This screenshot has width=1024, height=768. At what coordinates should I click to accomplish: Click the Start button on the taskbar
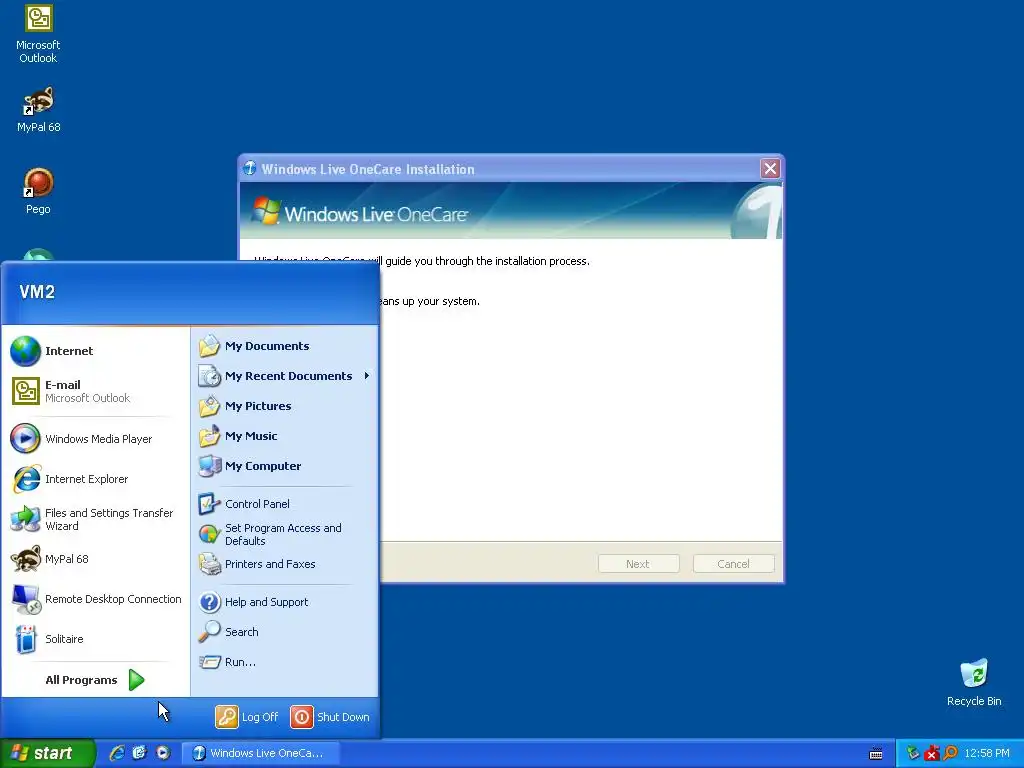click(x=48, y=753)
